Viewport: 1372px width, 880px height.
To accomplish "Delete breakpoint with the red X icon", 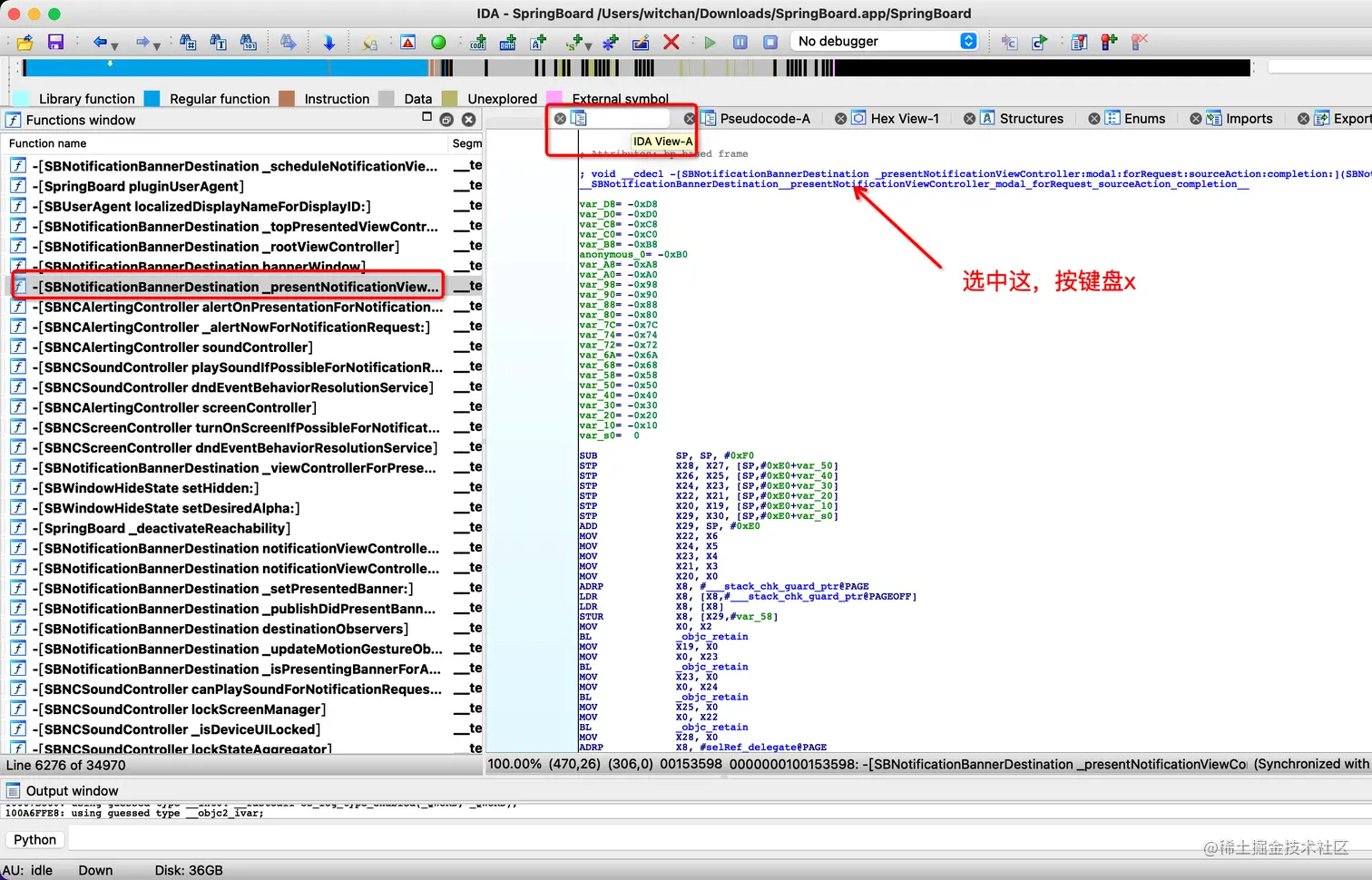I will pyautogui.click(x=1140, y=42).
